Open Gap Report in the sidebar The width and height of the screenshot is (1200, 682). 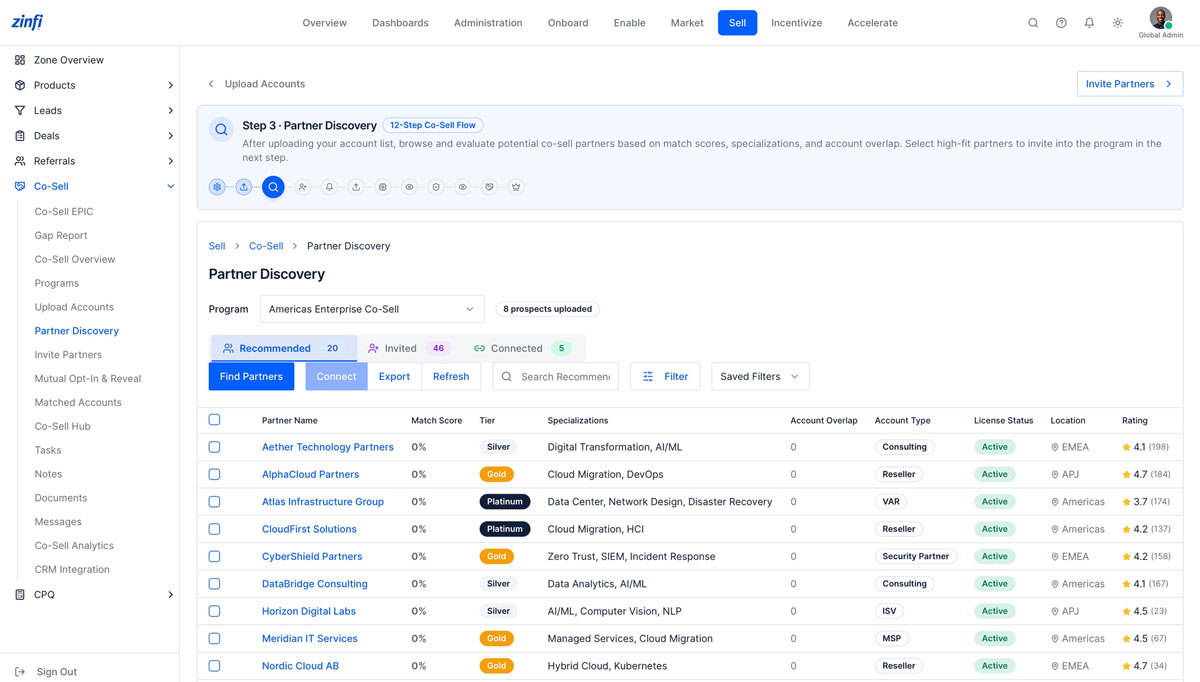tap(61, 235)
